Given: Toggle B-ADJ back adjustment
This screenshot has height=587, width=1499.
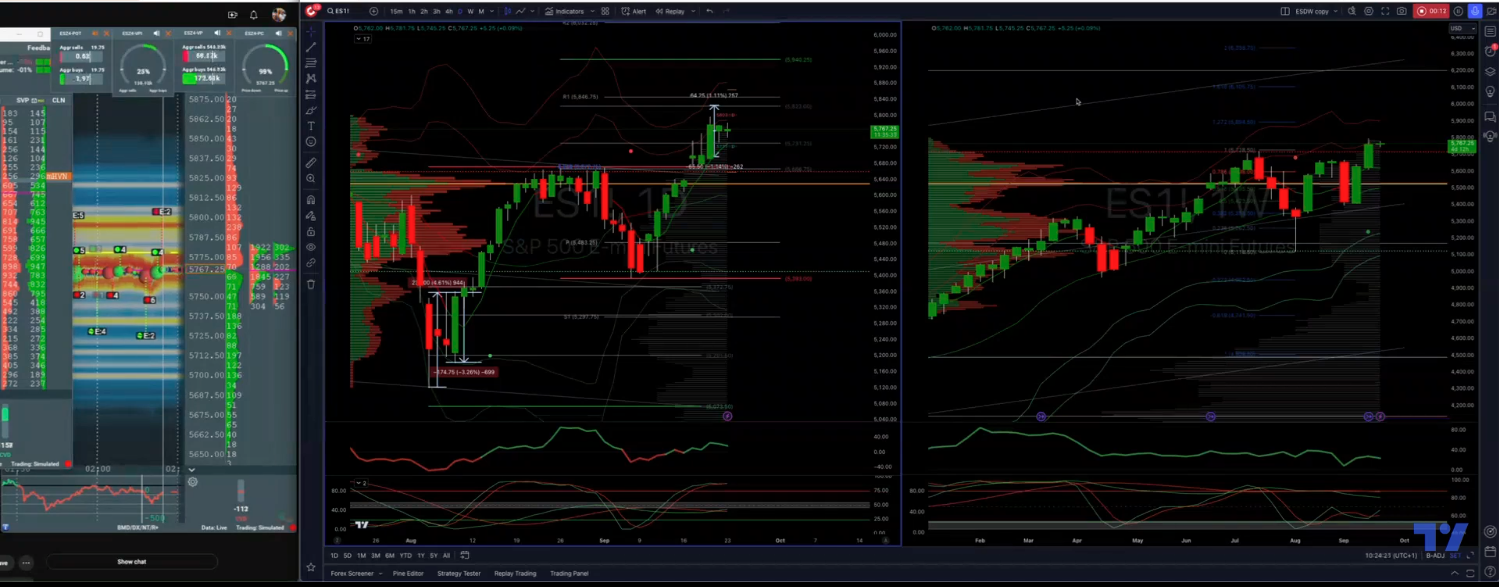Looking at the screenshot, I should [1435, 555].
